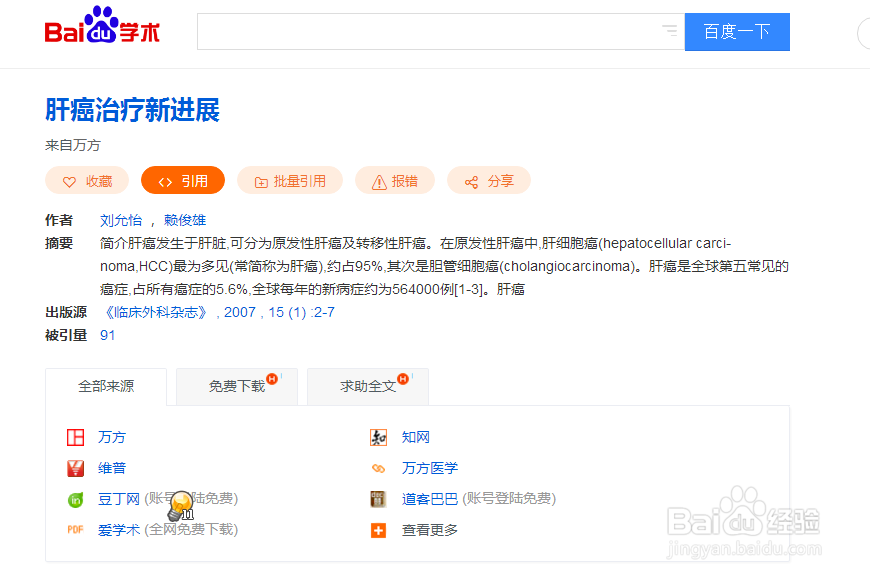Viewport: 870px width, 579px height.
Task: Click the 百度一下 search button
Action: (x=737, y=32)
